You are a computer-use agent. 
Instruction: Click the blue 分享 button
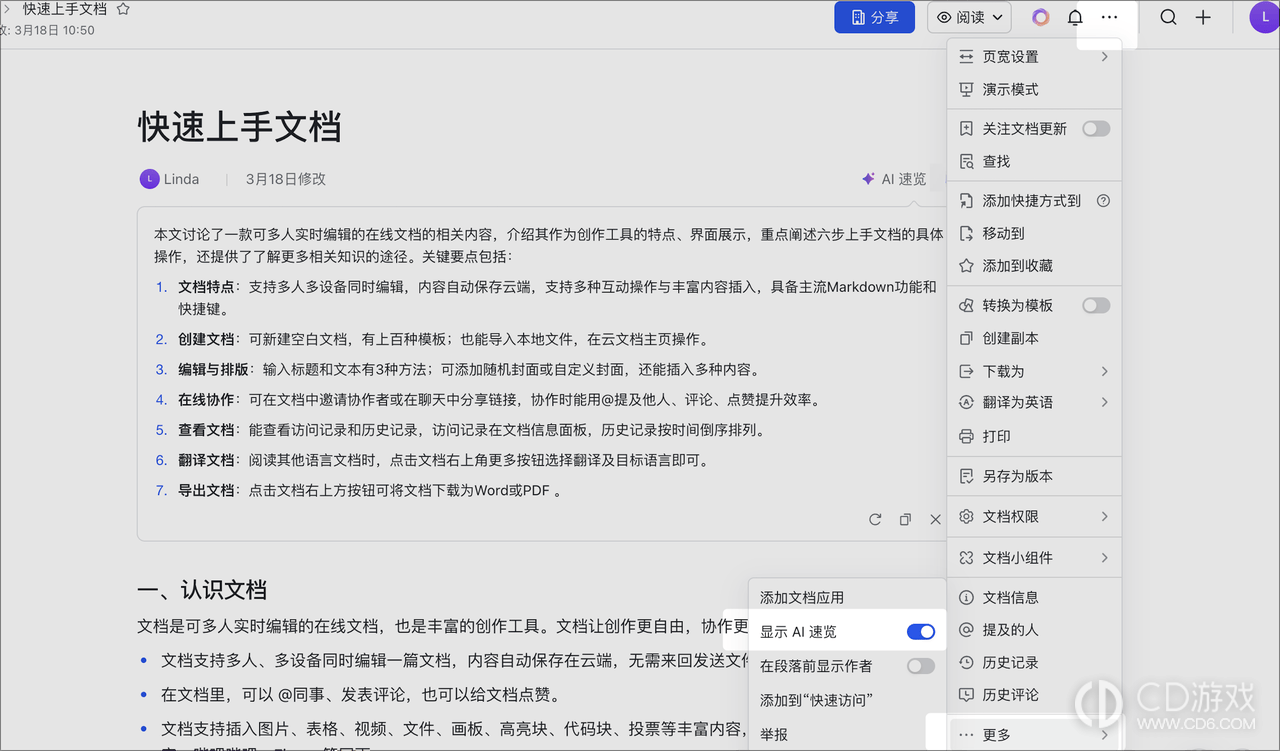coord(875,17)
